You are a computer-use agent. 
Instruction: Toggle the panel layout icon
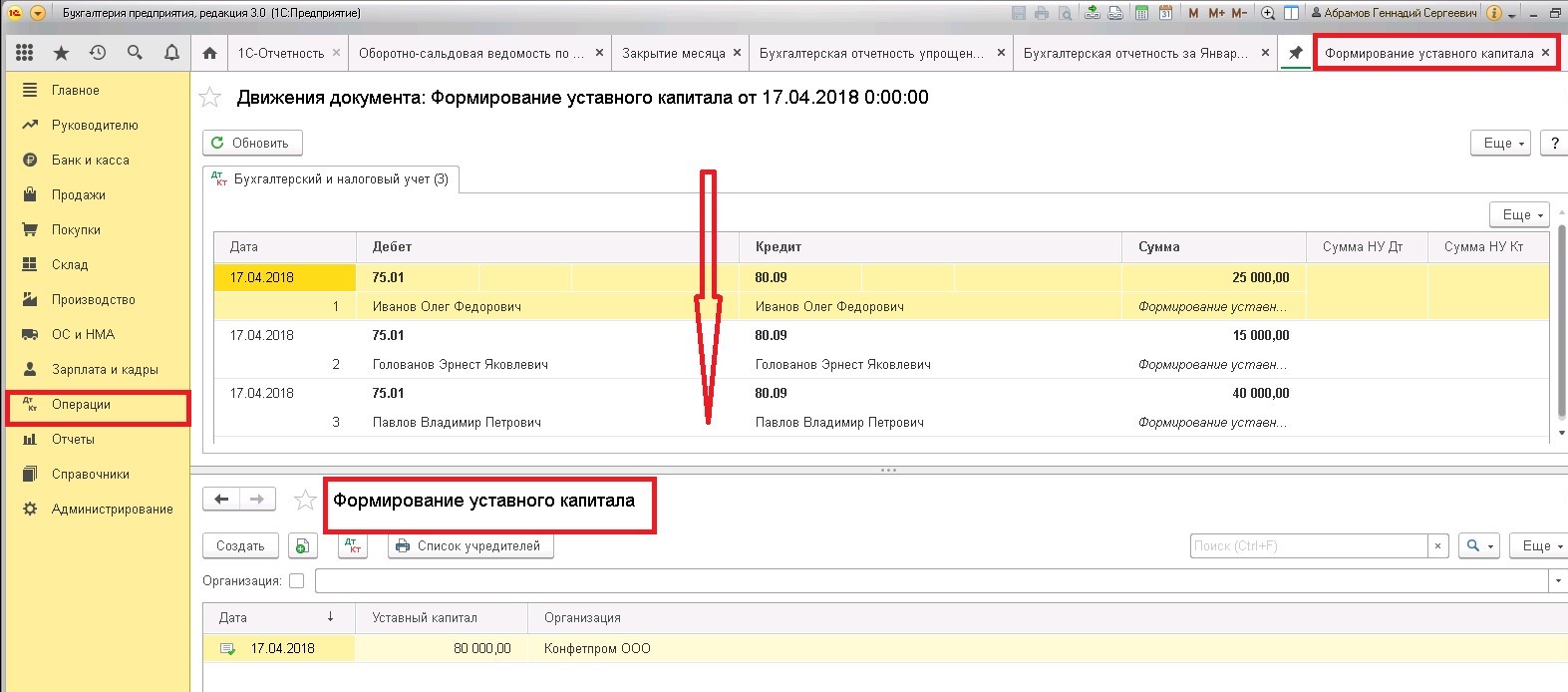point(1292,13)
